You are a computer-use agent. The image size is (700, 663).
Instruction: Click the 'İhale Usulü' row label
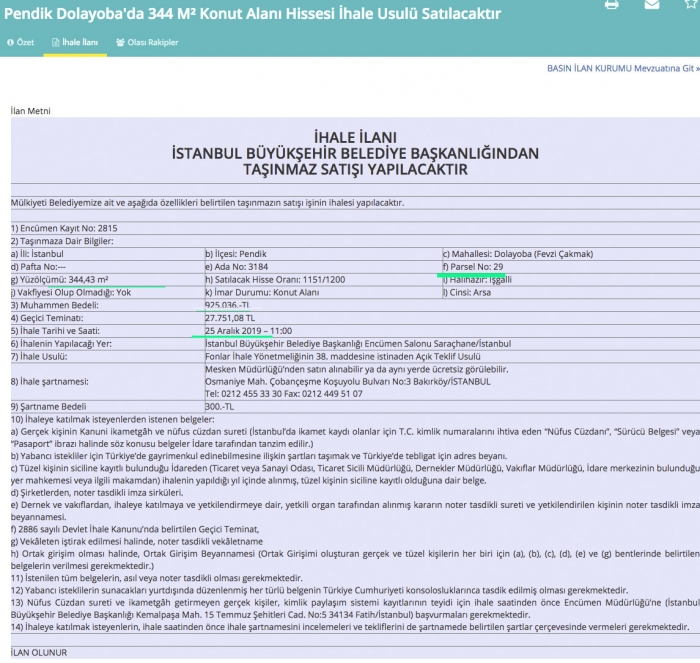point(39,357)
